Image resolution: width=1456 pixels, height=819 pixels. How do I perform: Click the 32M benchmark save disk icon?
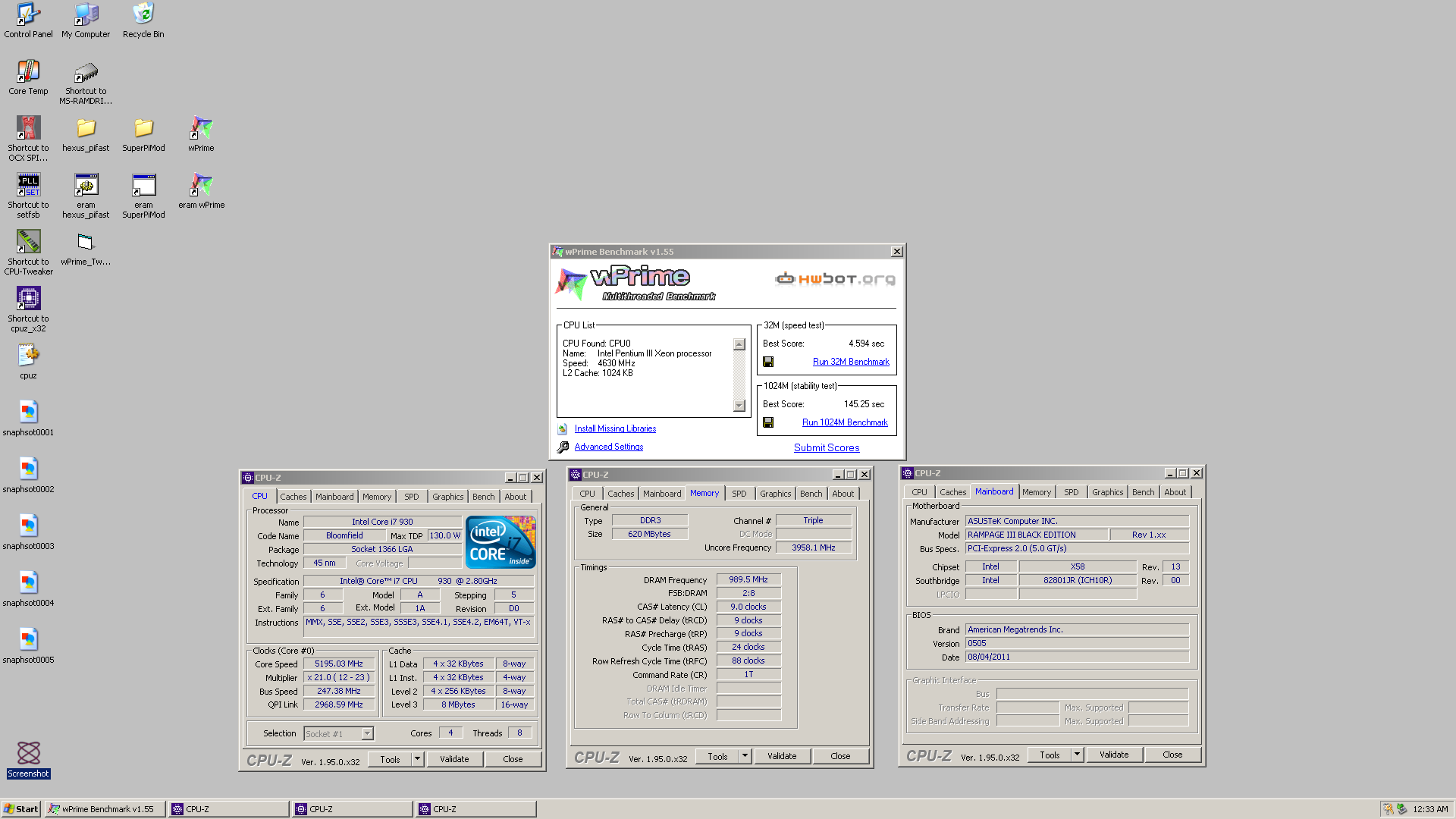pos(768,362)
